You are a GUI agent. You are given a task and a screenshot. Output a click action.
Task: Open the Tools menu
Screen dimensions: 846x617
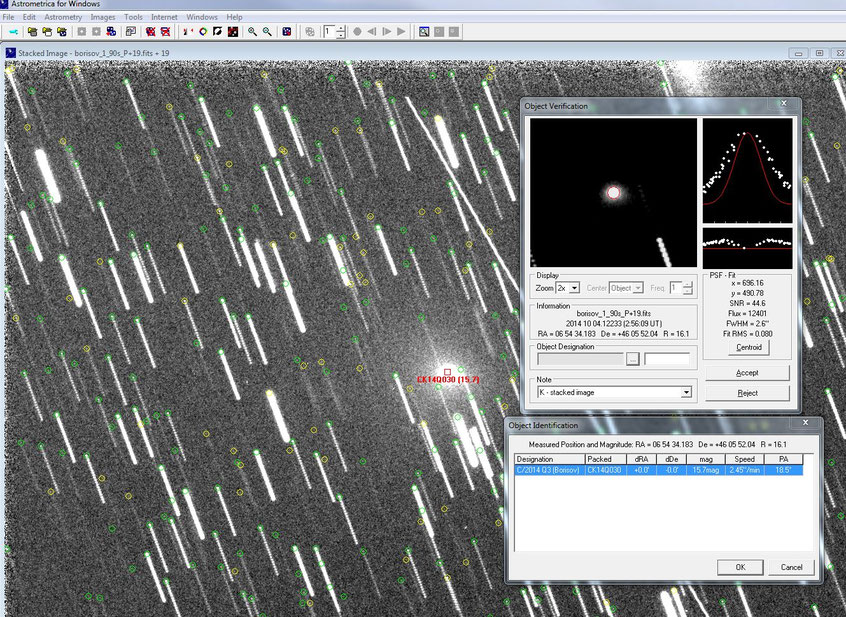point(133,17)
